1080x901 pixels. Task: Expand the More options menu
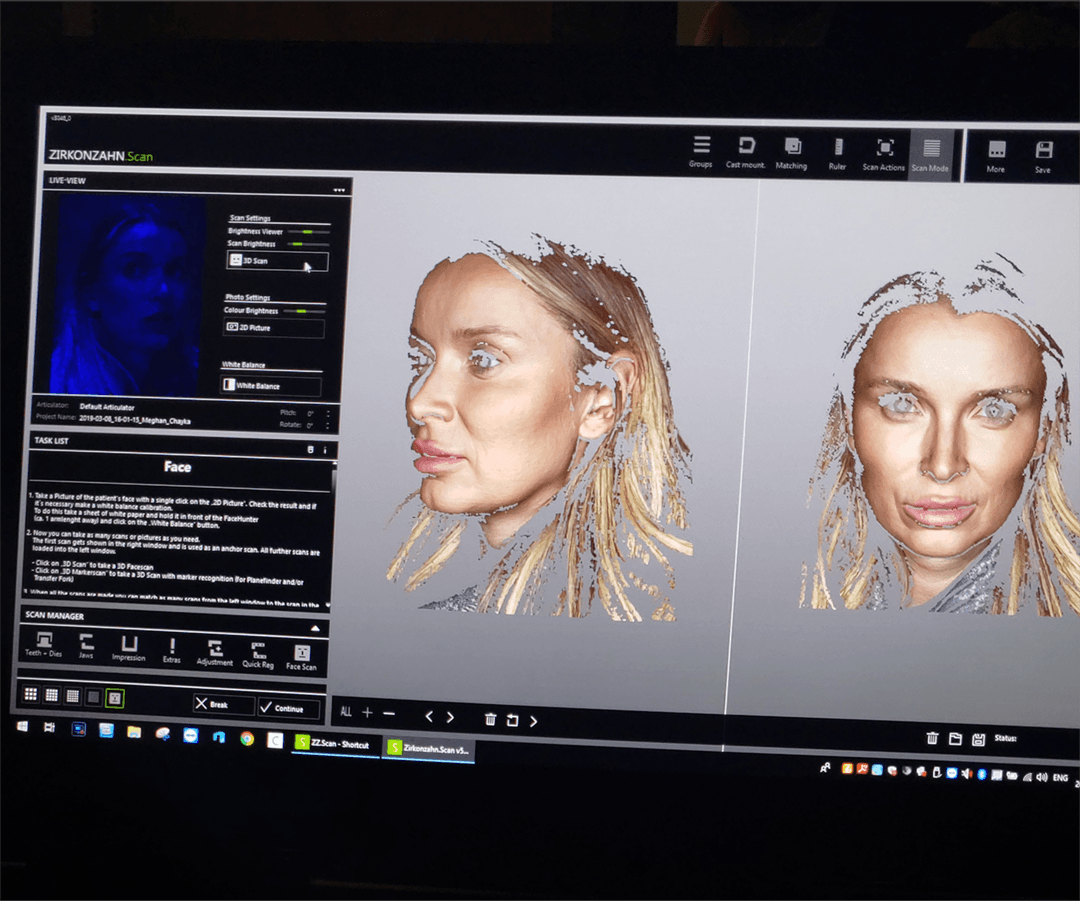(996, 155)
